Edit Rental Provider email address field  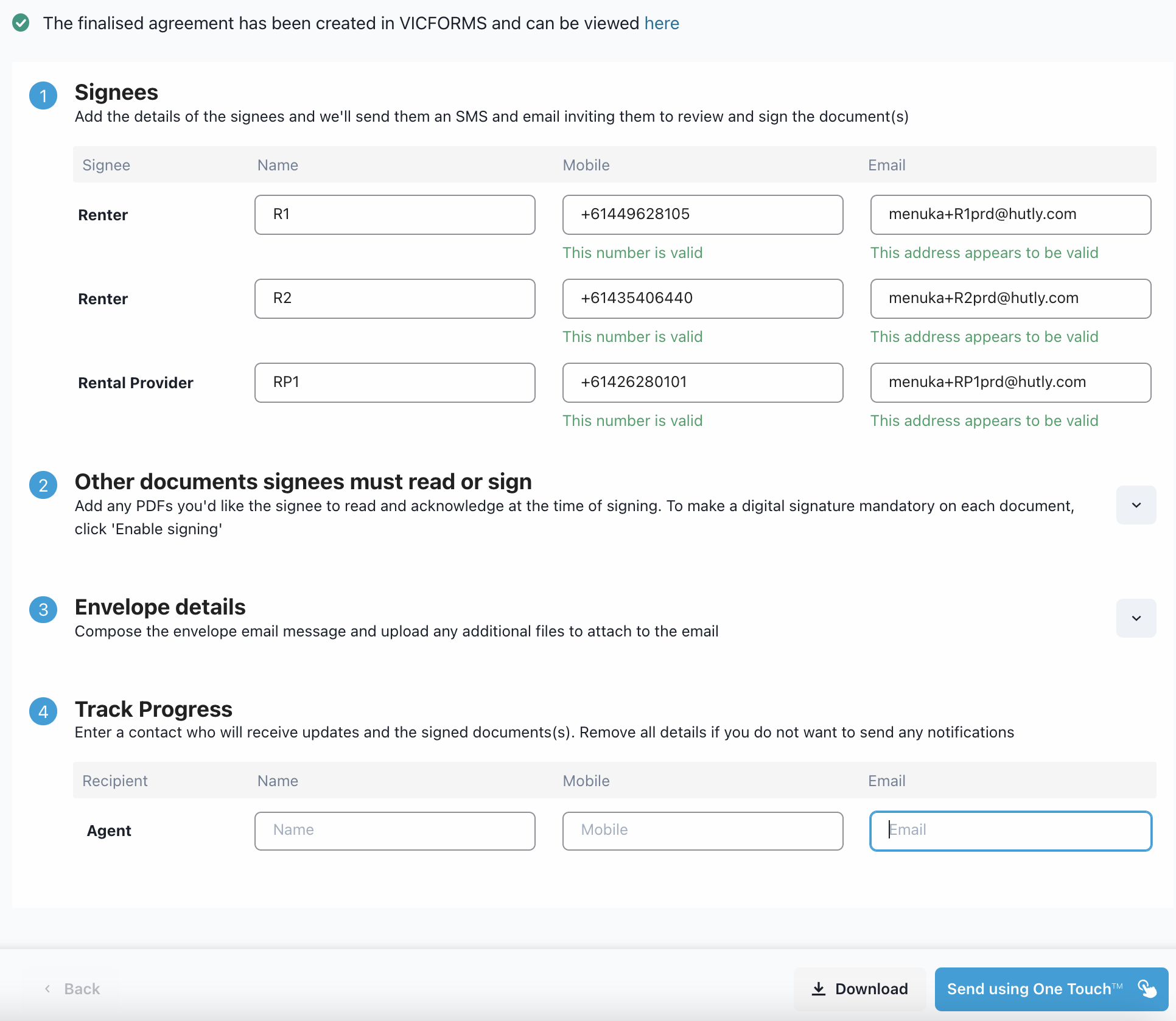(1010, 383)
